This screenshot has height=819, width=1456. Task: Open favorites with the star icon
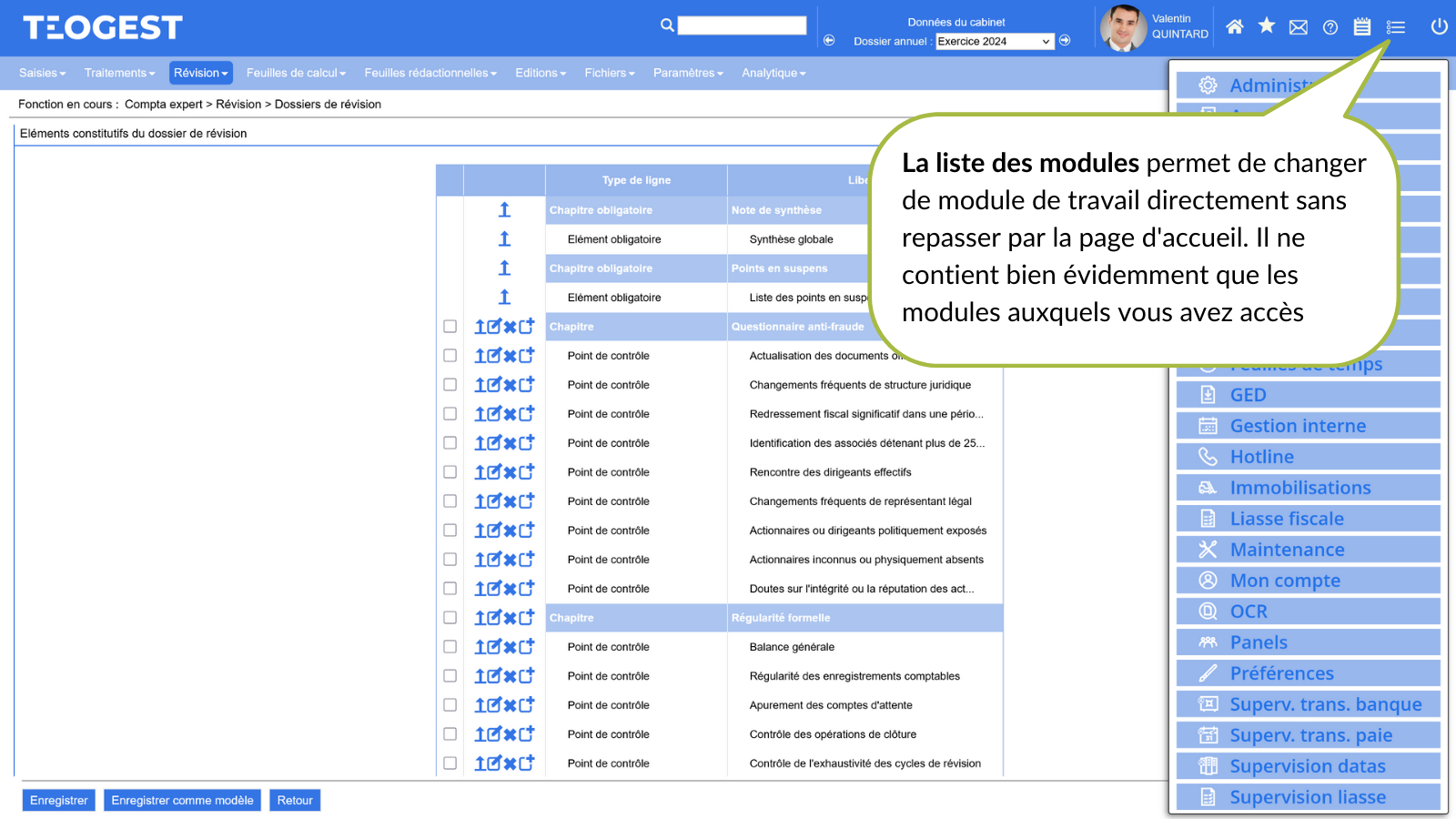[x=1266, y=26]
